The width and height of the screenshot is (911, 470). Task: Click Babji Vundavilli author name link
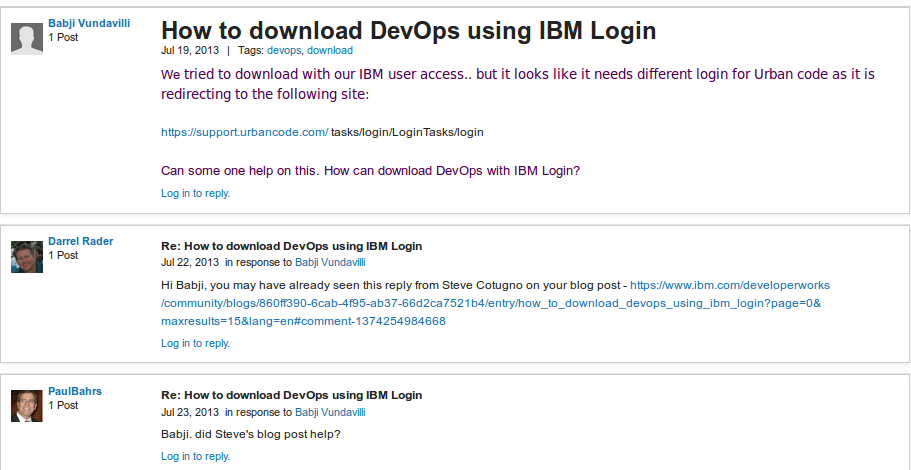click(89, 23)
